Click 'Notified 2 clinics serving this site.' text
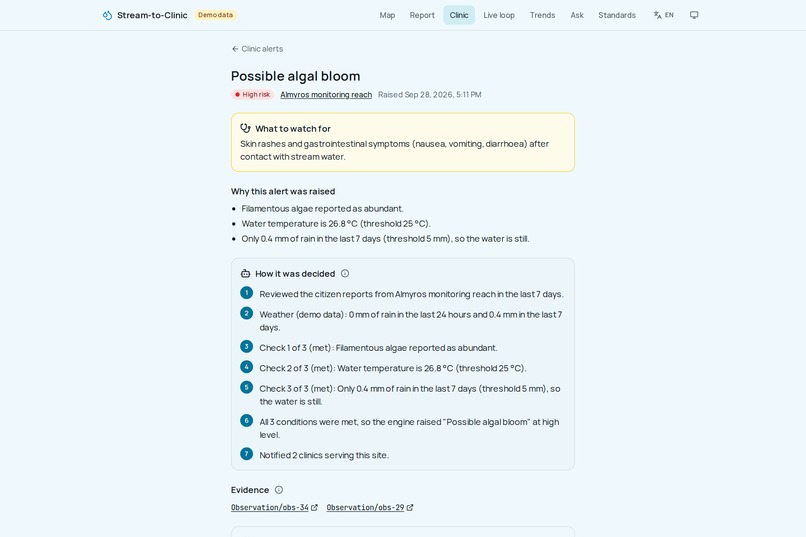This screenshot has height=537, width=806. 324,455
